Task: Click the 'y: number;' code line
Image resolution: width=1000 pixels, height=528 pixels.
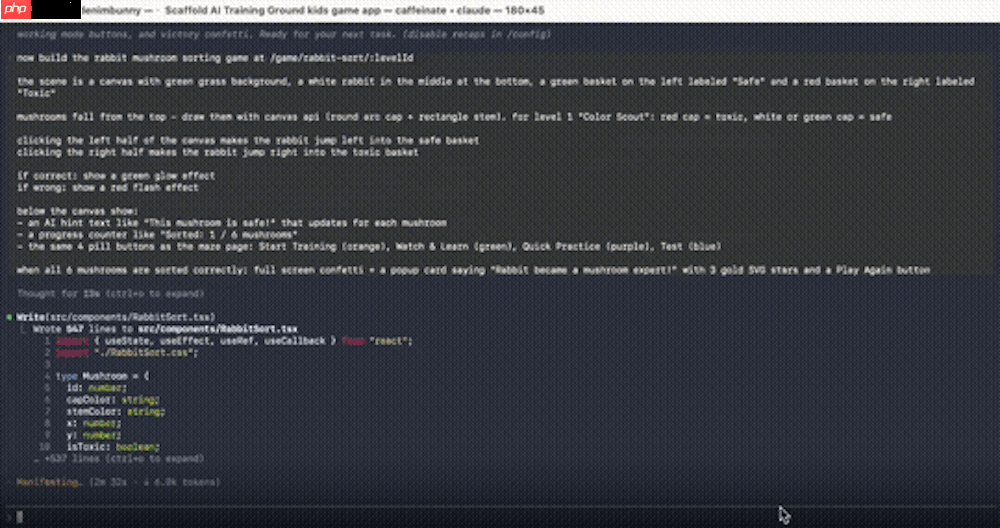Action: pos(94,435)
